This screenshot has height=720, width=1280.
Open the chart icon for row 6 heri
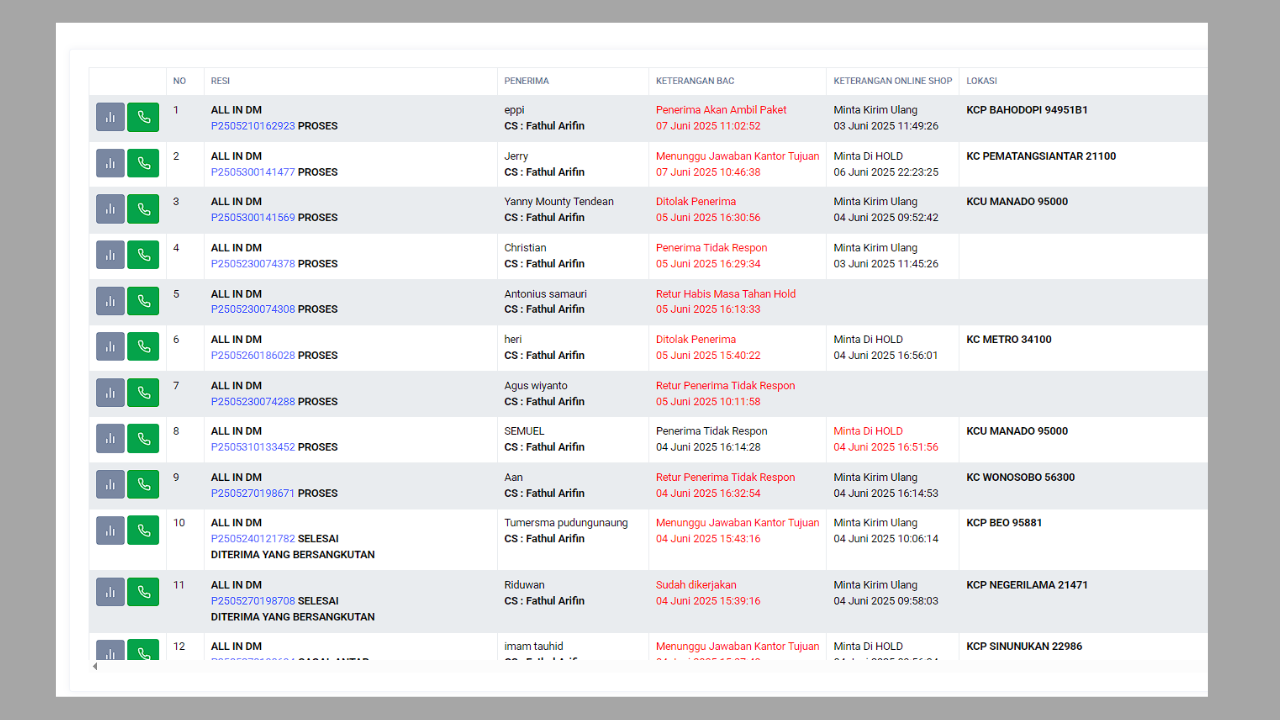110,347
